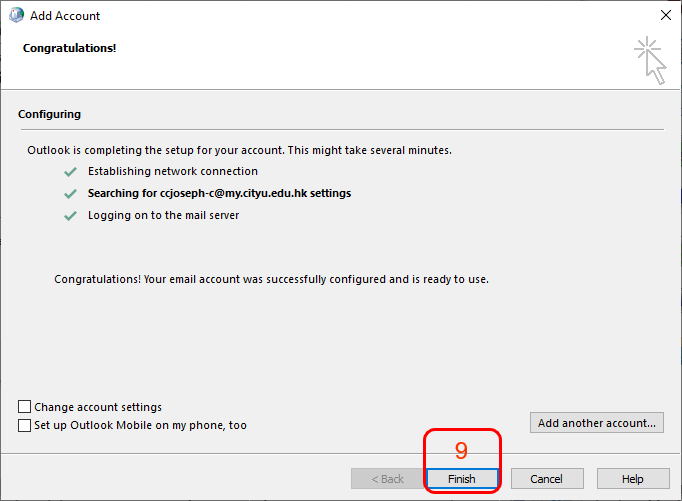
Task: Select the Establishing network connection text
Action: [x=172, y=172]
